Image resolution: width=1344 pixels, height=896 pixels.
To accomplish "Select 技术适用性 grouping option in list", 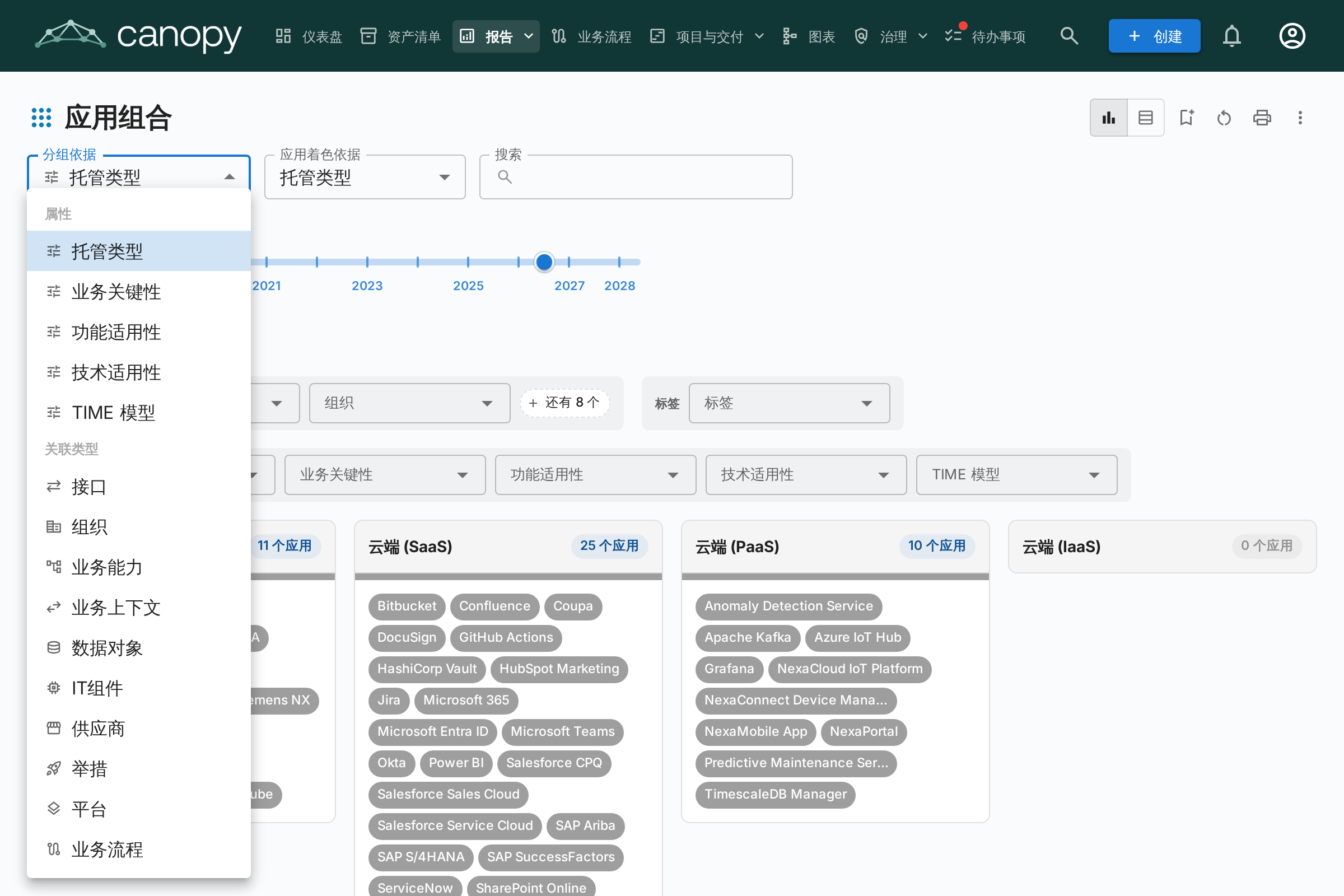I will [x=138, y=372].
